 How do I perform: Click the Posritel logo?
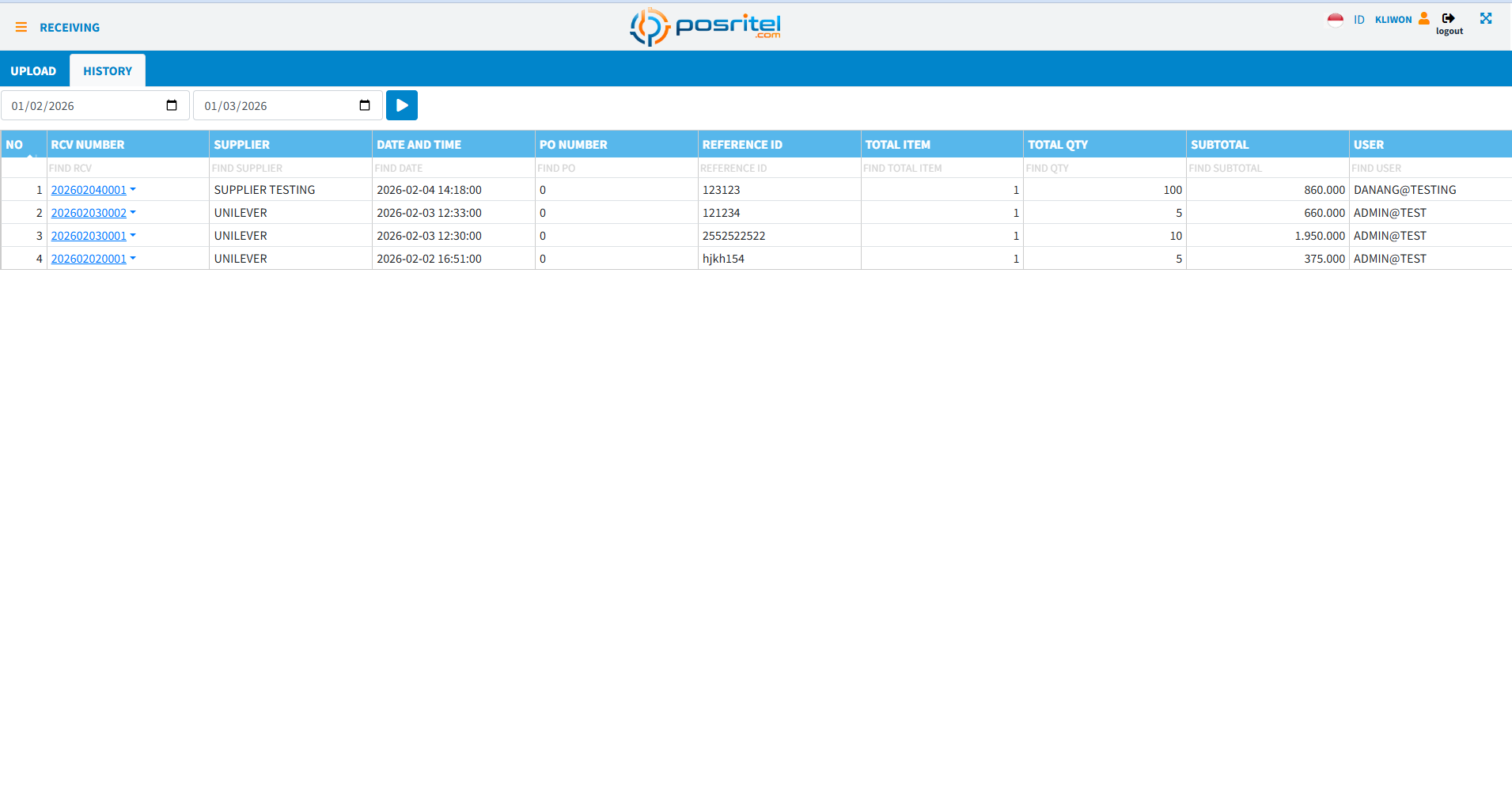705,27
